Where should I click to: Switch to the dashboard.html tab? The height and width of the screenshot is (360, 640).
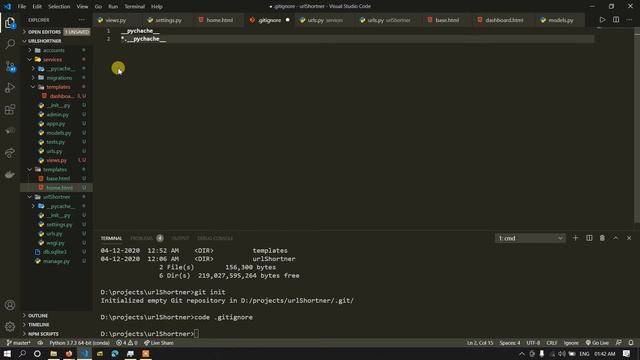503,20
